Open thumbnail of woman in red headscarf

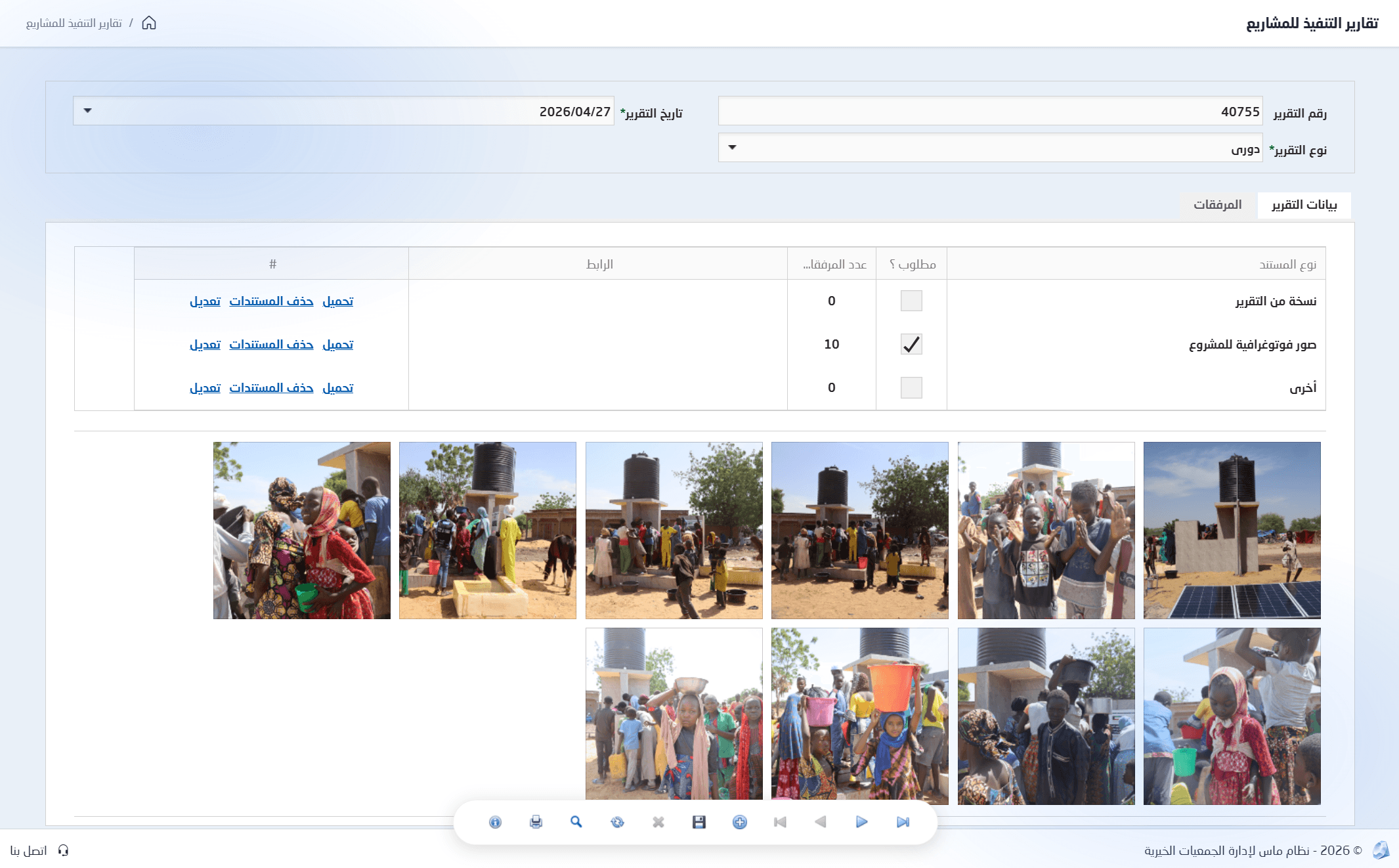tap(301, 531)
